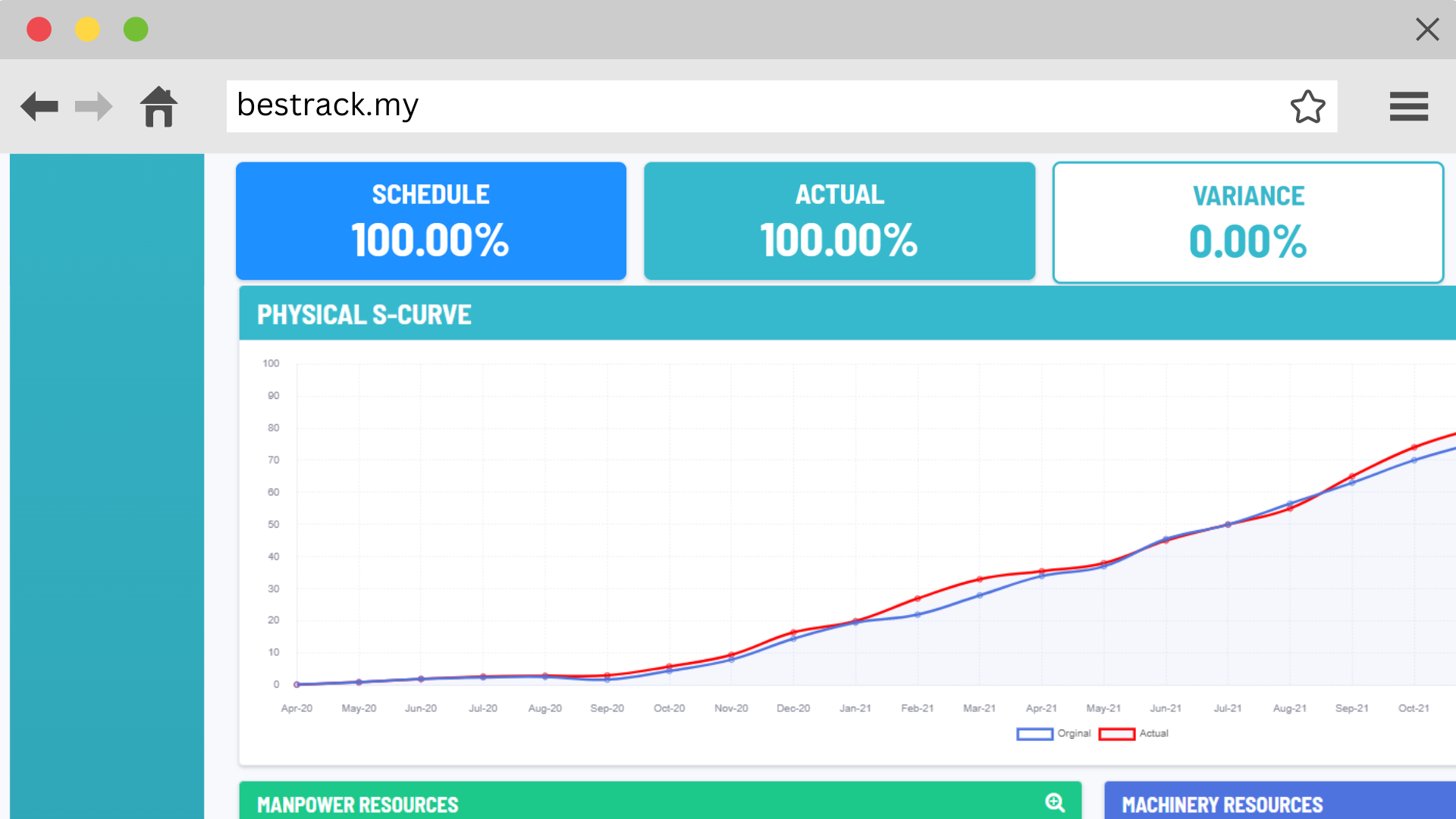Click the Variance 0.00% card
This screenshot has height=819, width=1456.
click(x=1248, y=221)
